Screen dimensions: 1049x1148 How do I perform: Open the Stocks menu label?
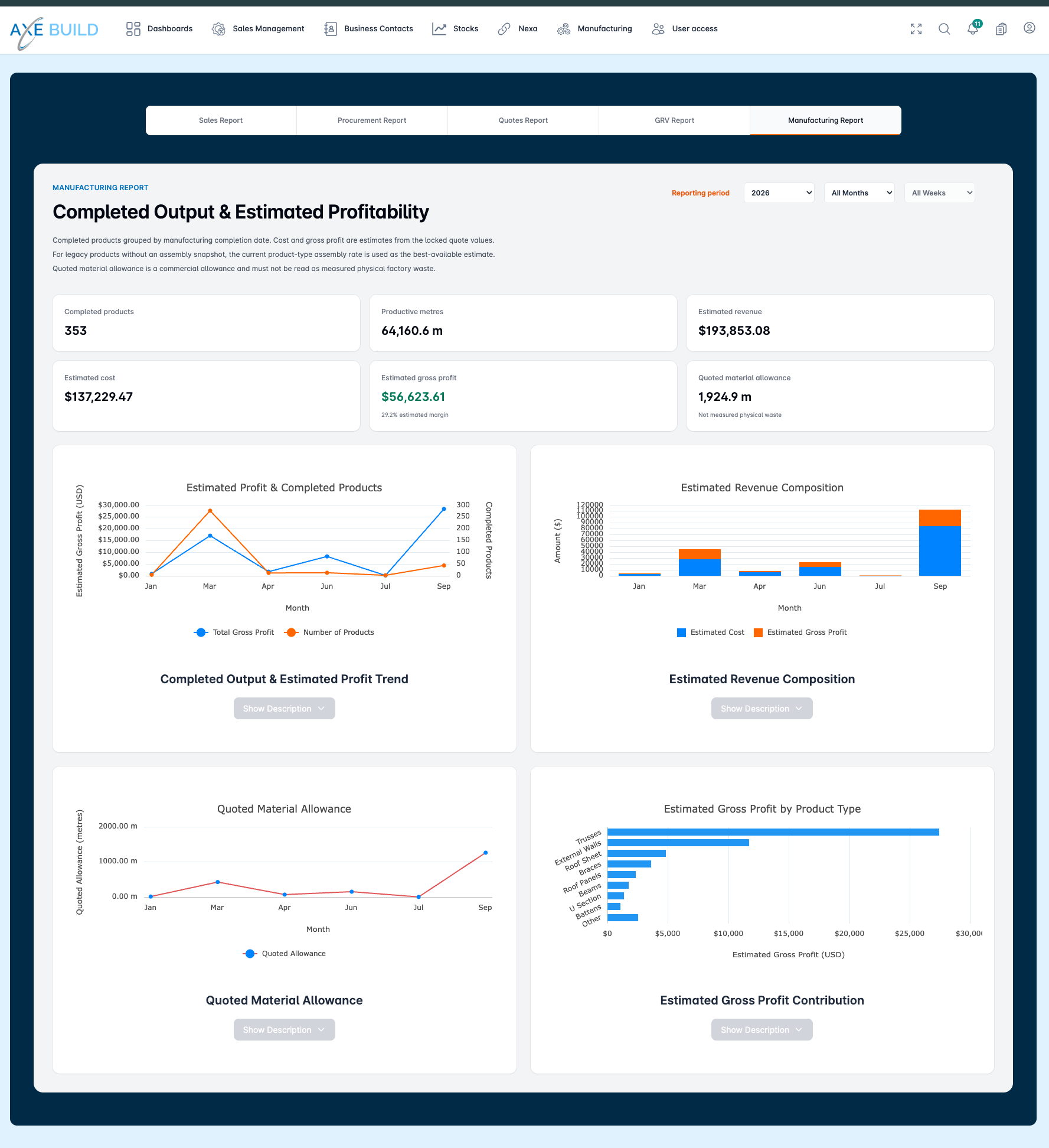coord(466,29)
